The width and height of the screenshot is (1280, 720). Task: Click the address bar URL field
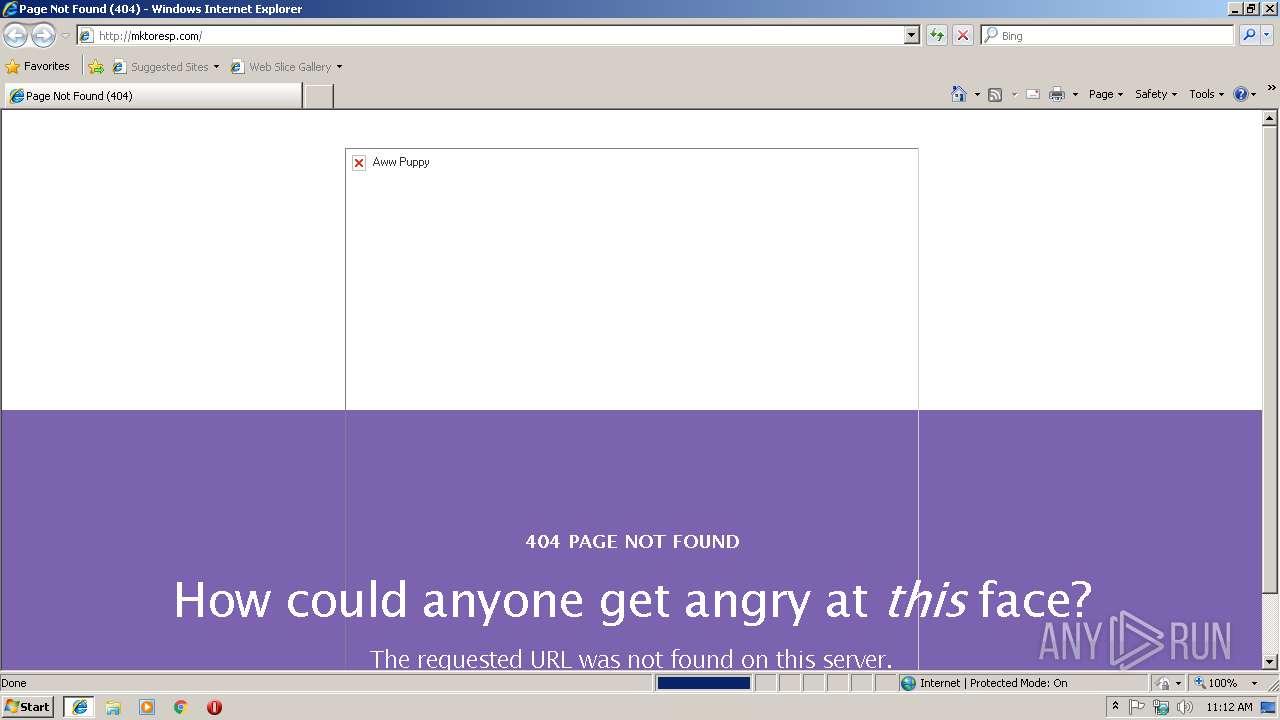click(490, 36)
